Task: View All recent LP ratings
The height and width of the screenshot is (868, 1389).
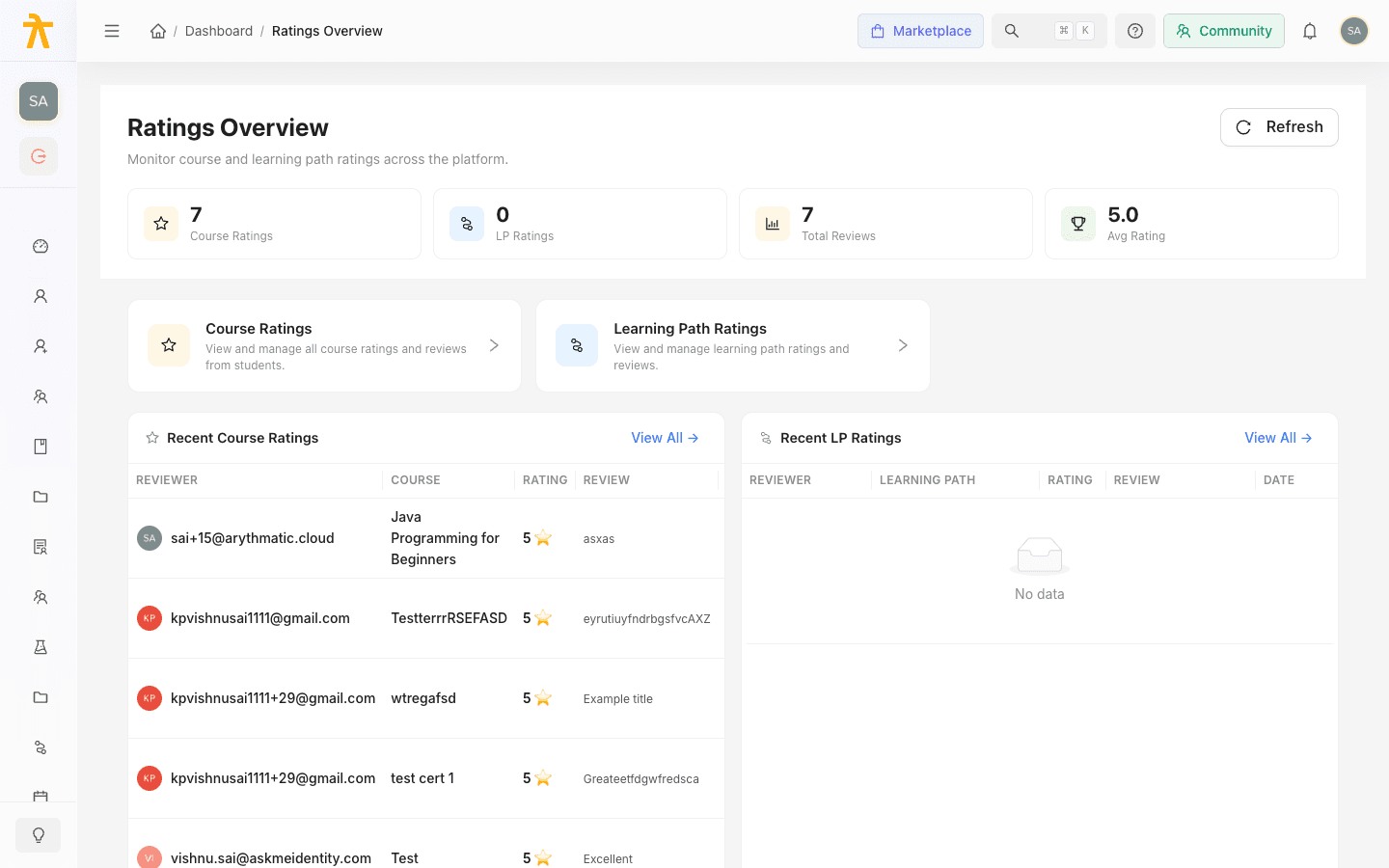Action: 1278,438
